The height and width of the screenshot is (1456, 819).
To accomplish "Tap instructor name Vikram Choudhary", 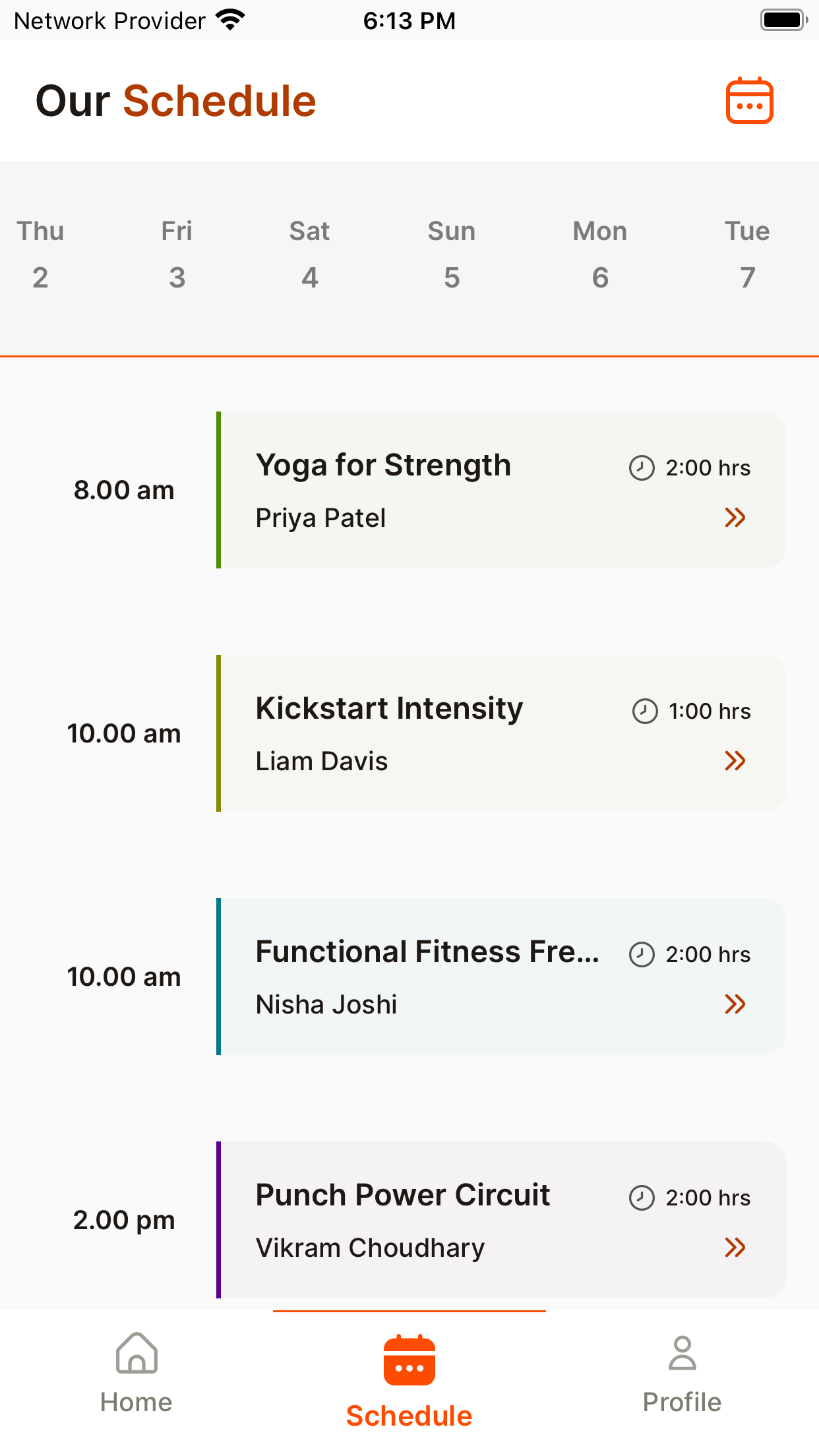I will coord(370,1248).
